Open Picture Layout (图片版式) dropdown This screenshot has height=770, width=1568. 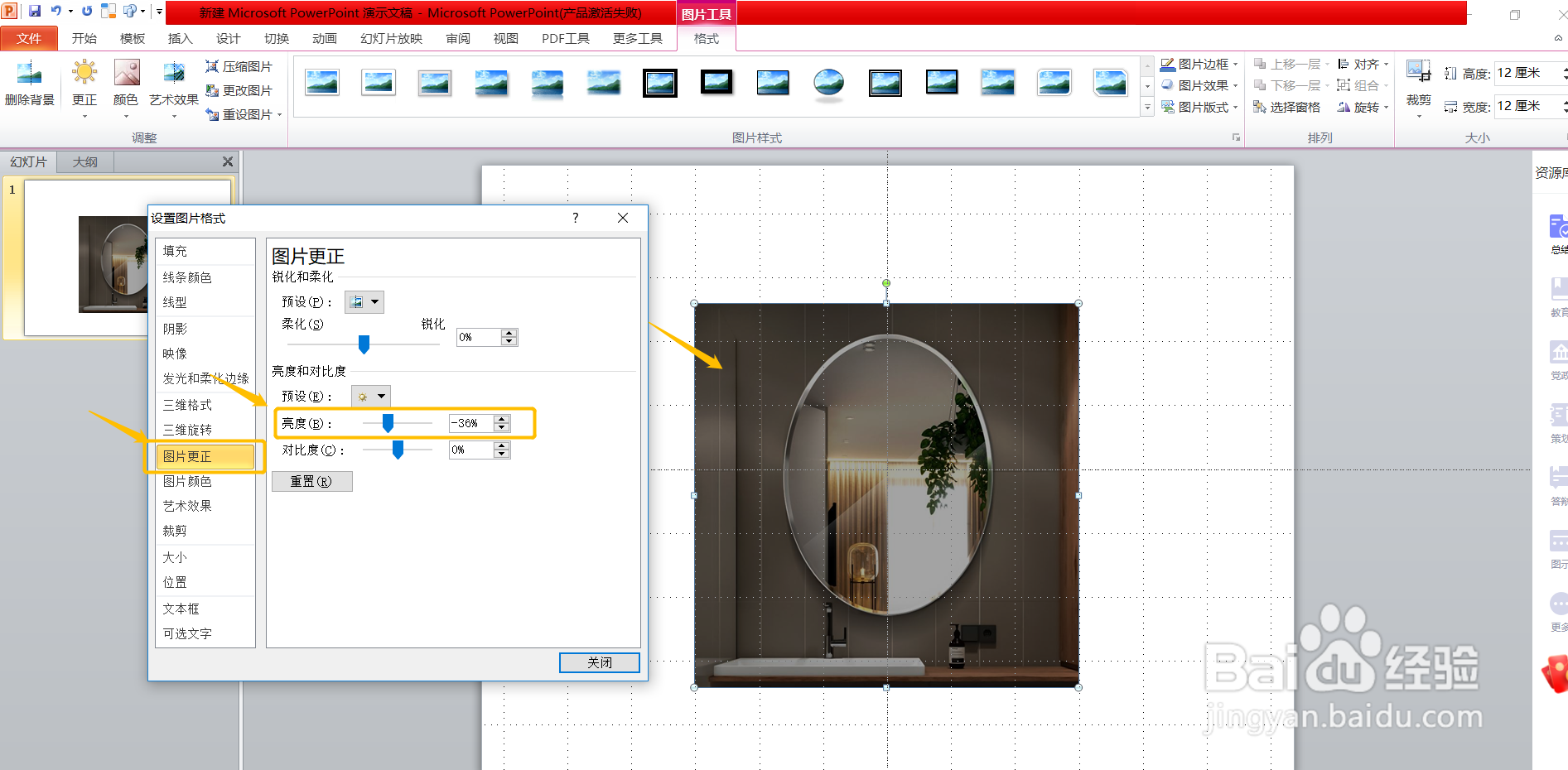1199,107
